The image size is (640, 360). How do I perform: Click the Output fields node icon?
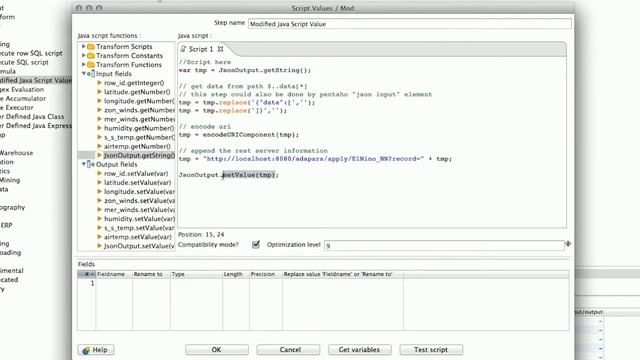point(91,164)
